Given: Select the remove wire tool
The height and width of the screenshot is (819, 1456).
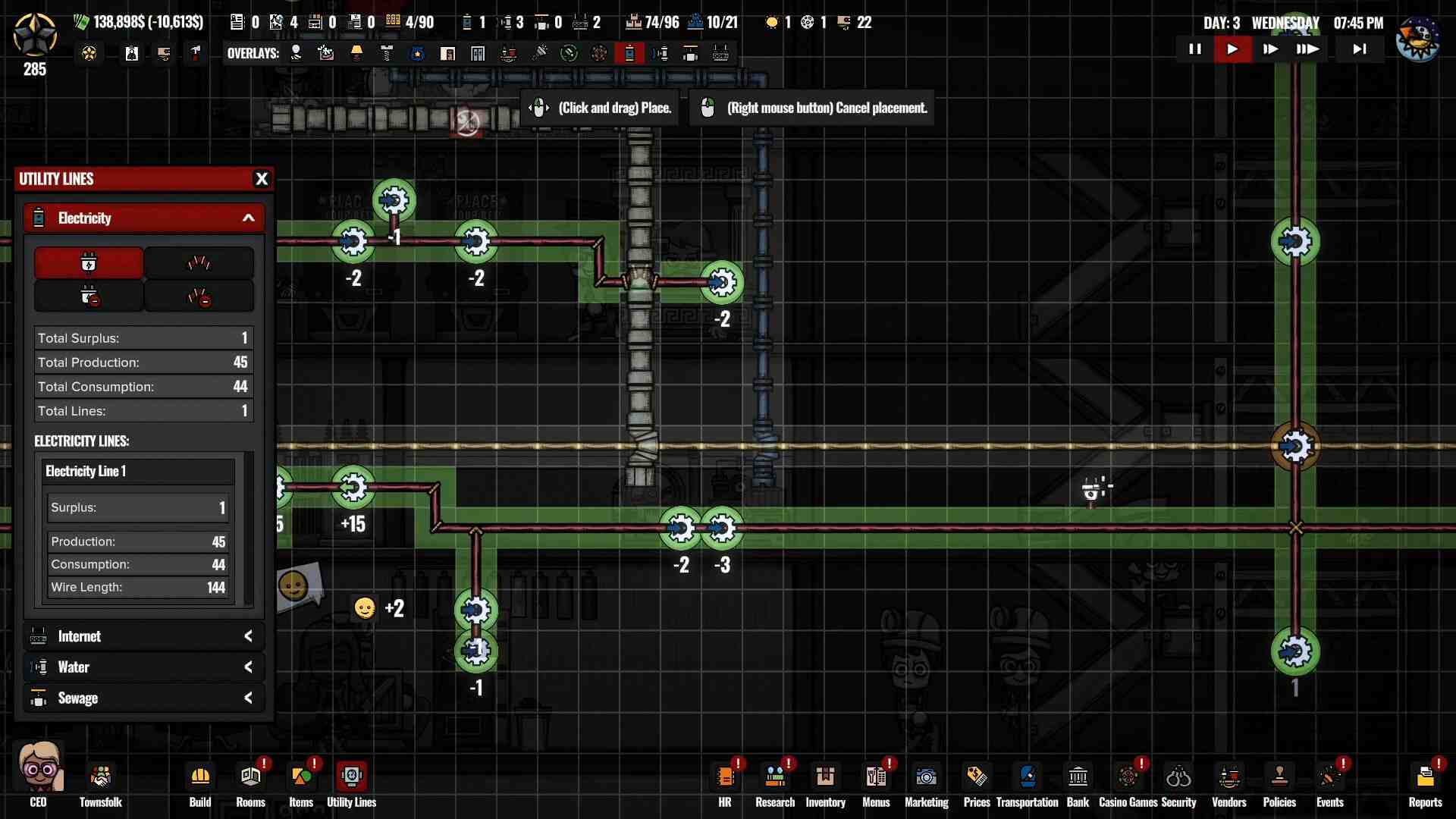Looking at the screenshot, I should click(x=199, y=297).
